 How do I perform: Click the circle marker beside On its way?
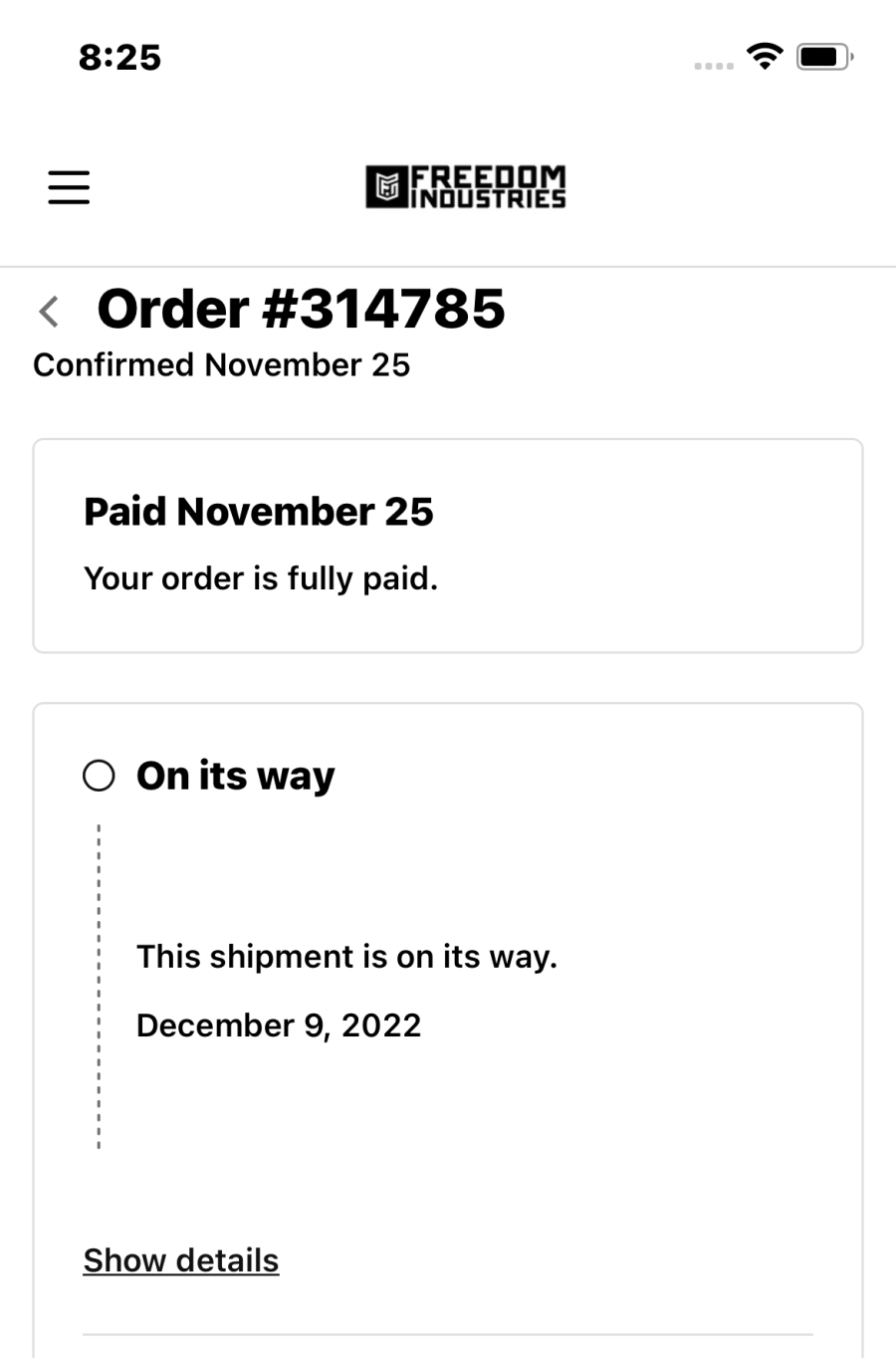point(99,776)
